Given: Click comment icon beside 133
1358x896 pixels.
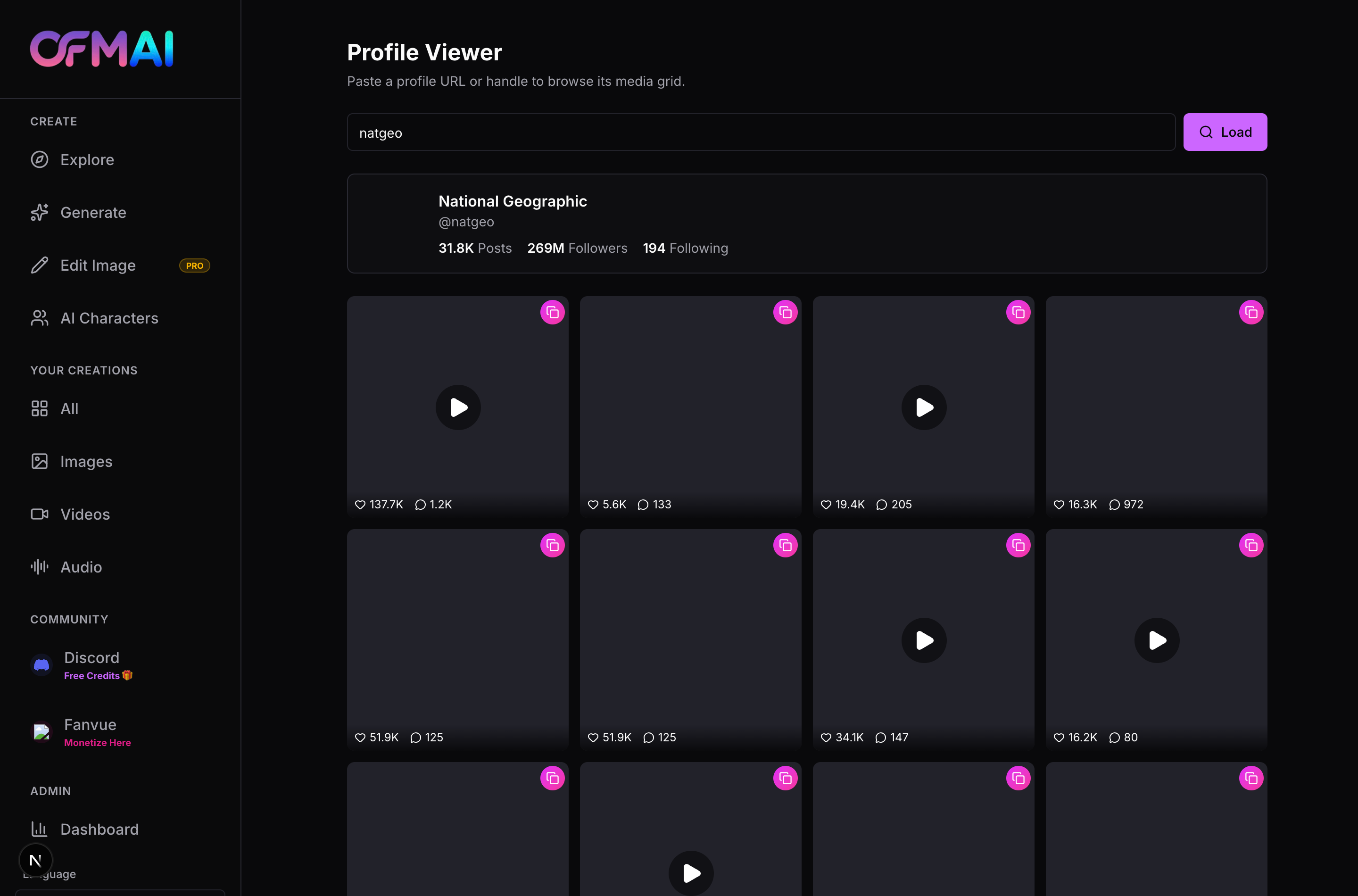Looking at the screenshot, I should pos(643,505).
